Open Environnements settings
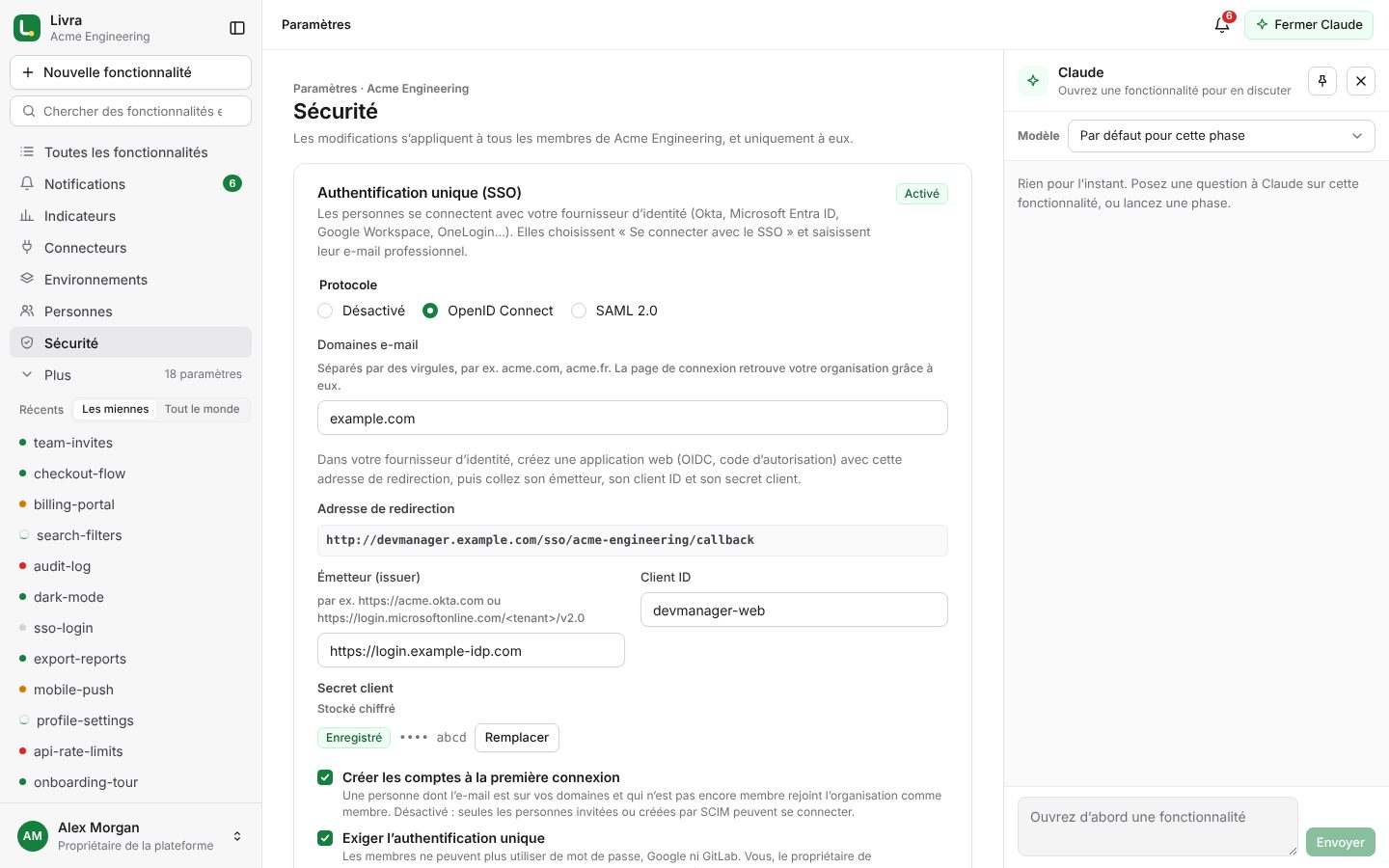This screenshot has height=868, width=1389. 130,280
